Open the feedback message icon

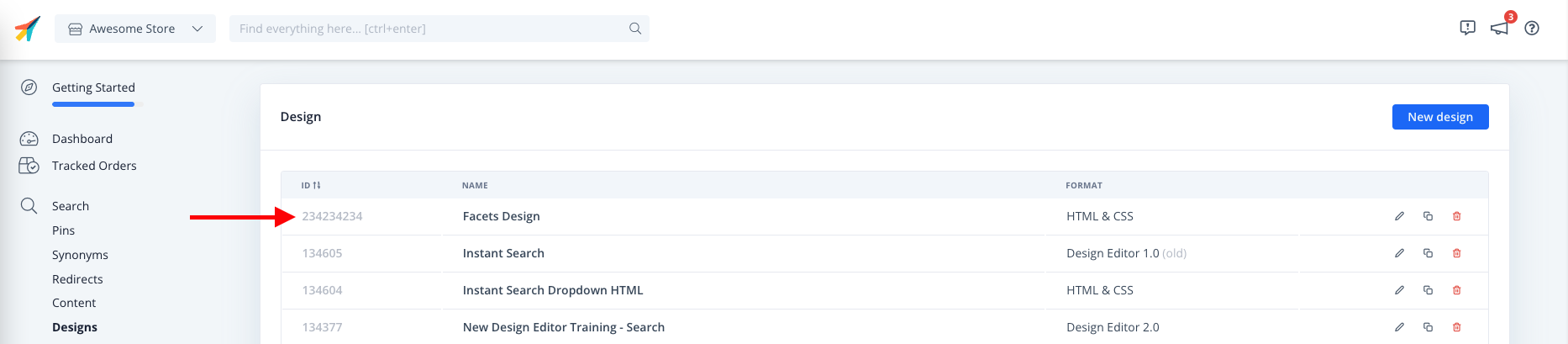[x=1467, y=29]
